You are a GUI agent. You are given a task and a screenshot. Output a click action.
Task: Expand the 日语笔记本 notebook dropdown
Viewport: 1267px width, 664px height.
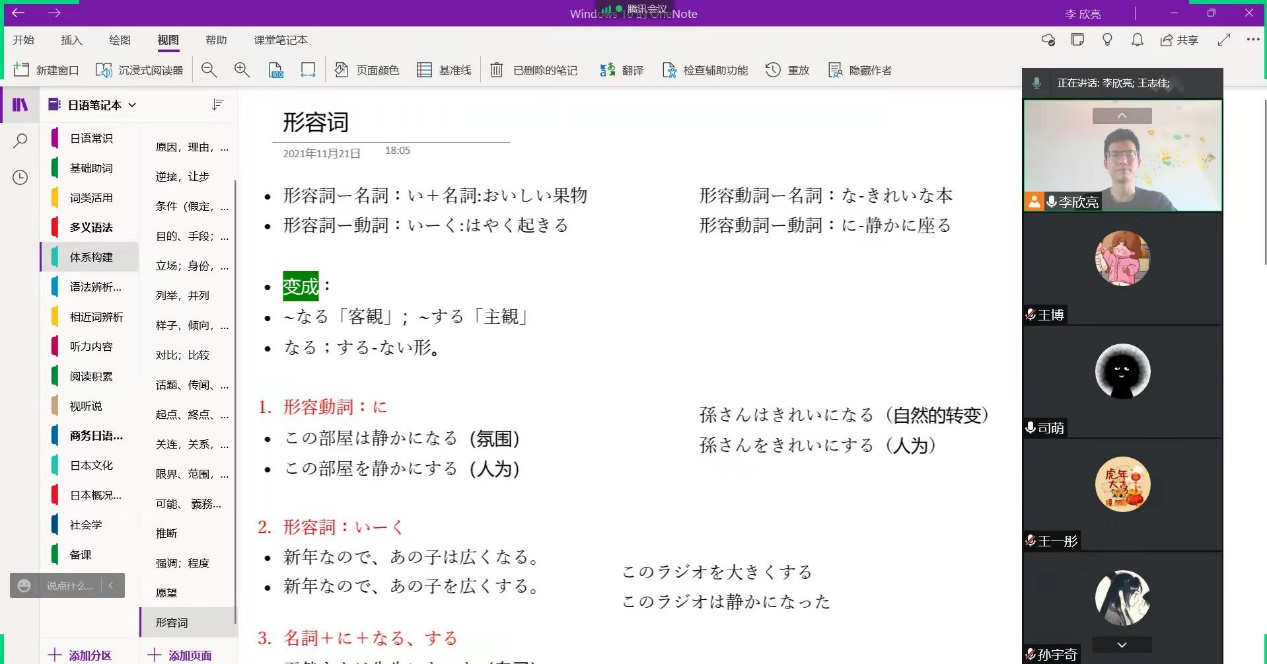point(132,105)
